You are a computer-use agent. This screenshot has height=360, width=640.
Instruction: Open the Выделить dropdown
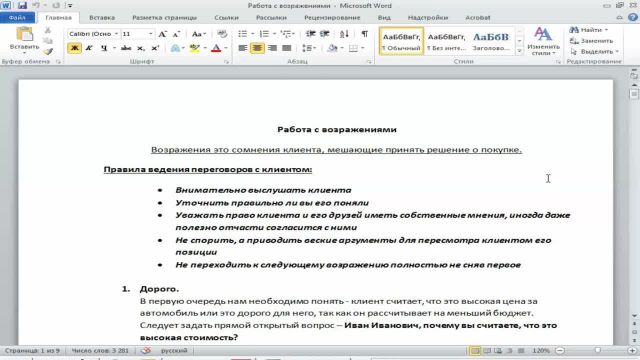(595, 52)
